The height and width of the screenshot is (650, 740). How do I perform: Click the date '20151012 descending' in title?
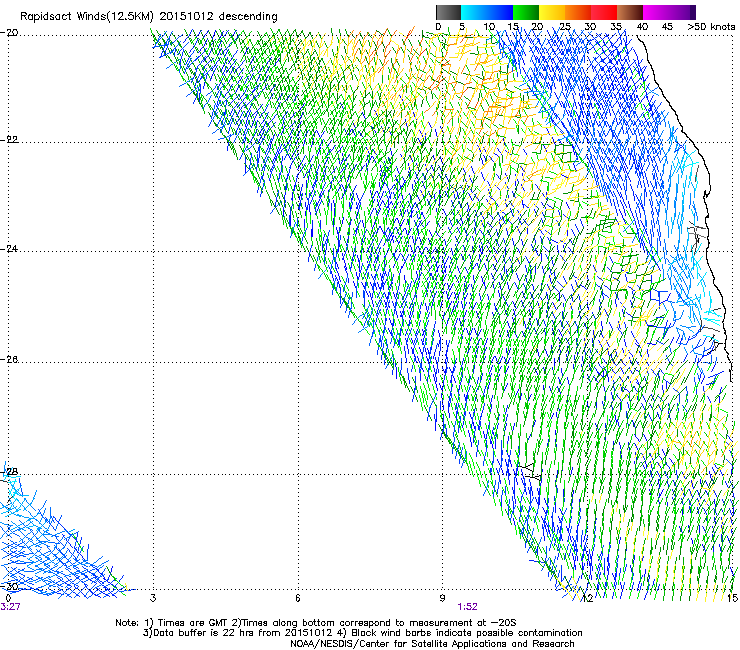tap(218, 17)
